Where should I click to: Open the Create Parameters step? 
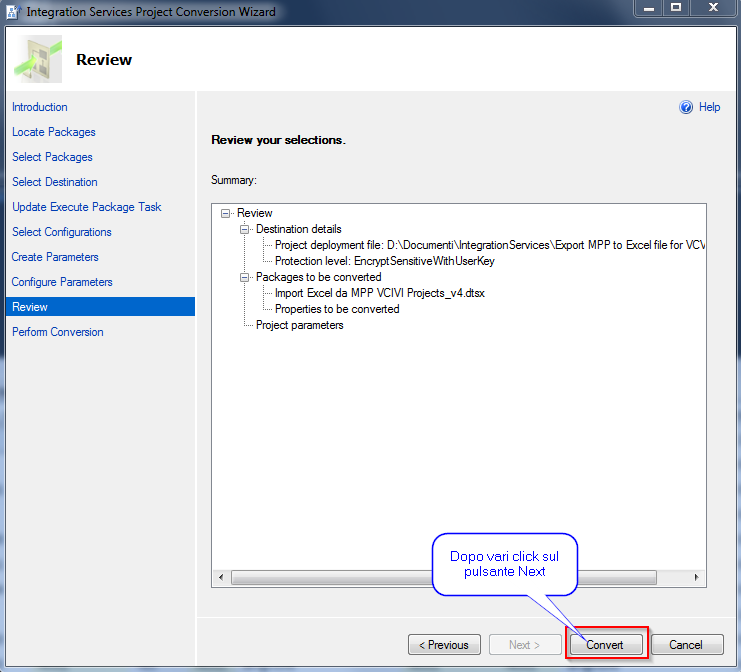(x=55, y=257)
